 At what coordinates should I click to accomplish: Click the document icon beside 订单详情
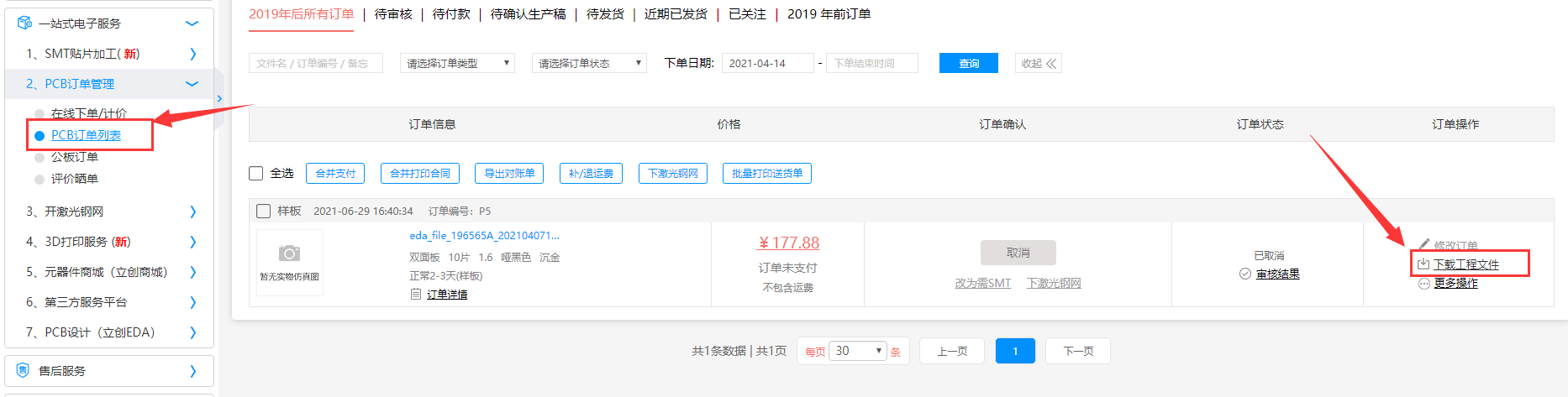(x=415, y=294)
